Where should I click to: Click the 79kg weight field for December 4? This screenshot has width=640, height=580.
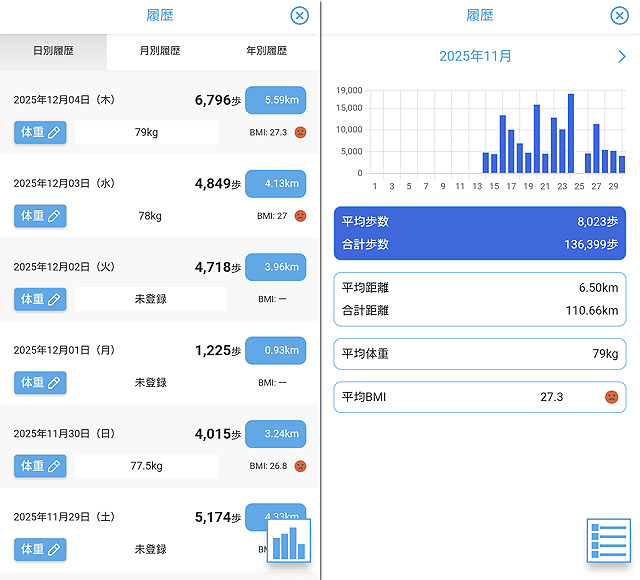pyautogui.click(x=146, y=132)
